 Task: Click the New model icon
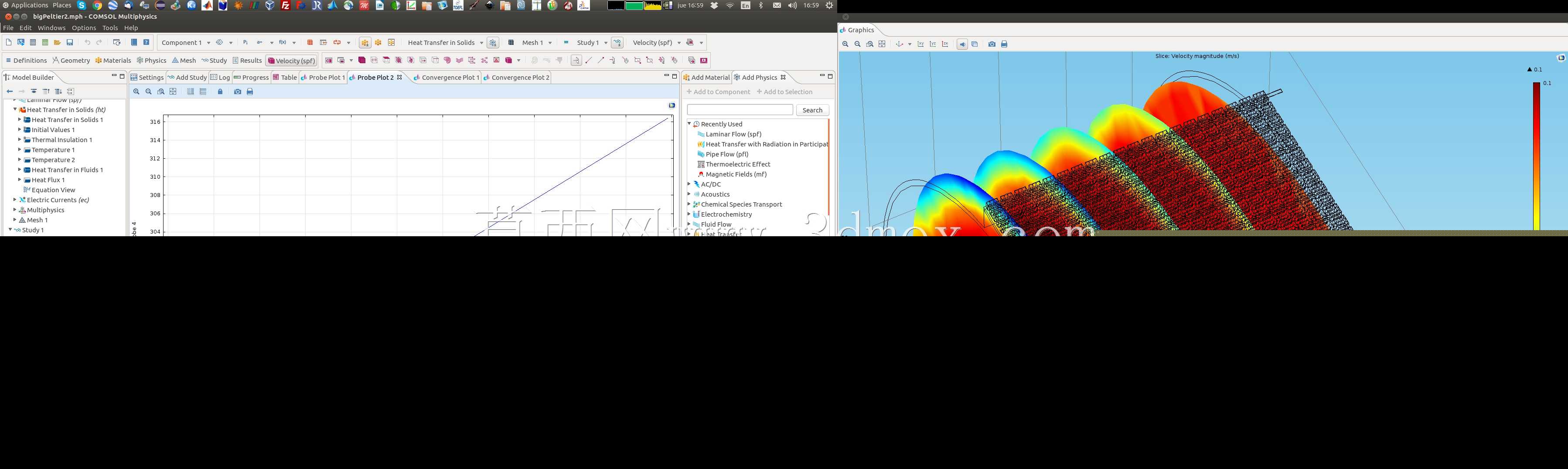click(x=9, y=43)
